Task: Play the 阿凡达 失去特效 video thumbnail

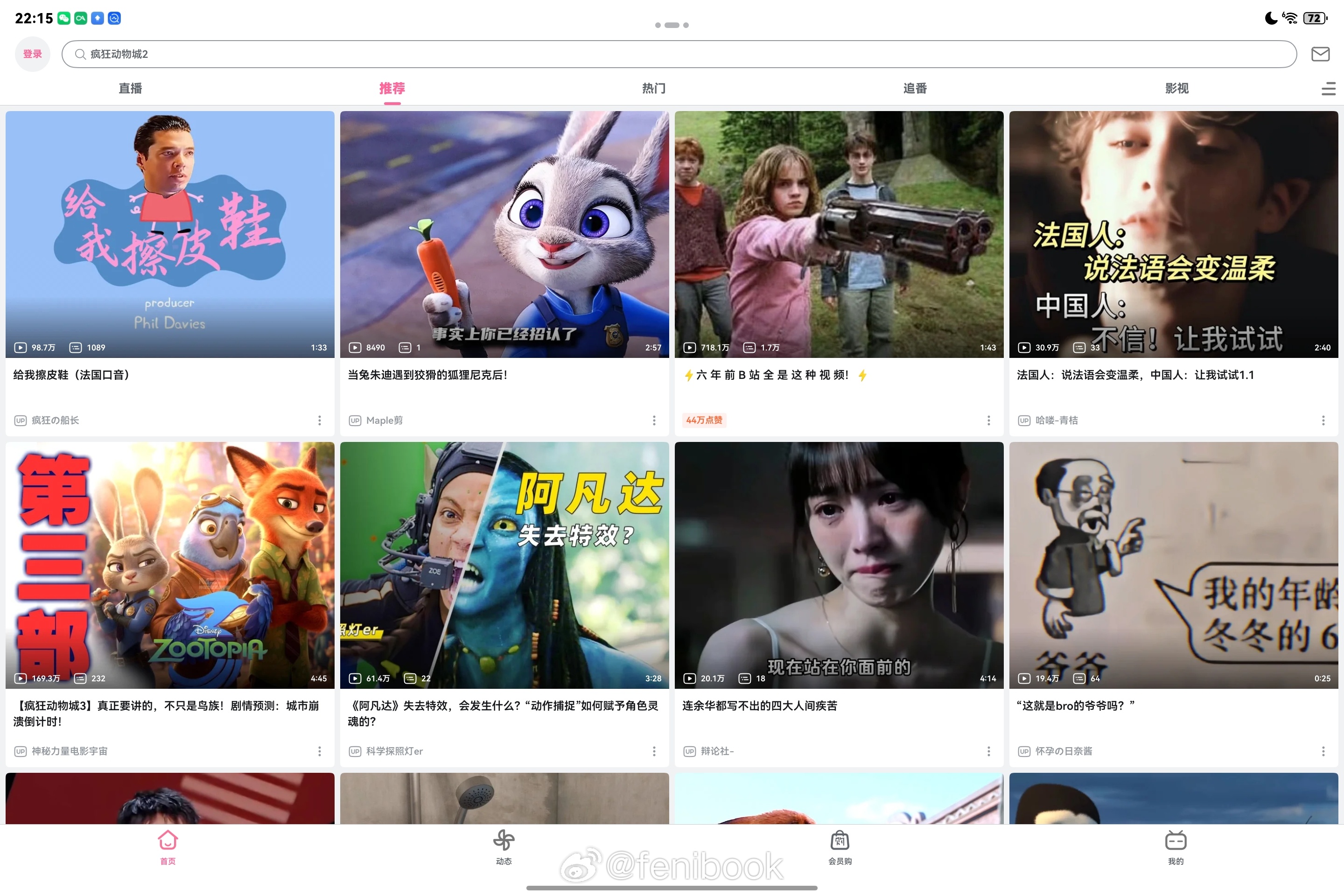Action: click(x=504, y=565)
